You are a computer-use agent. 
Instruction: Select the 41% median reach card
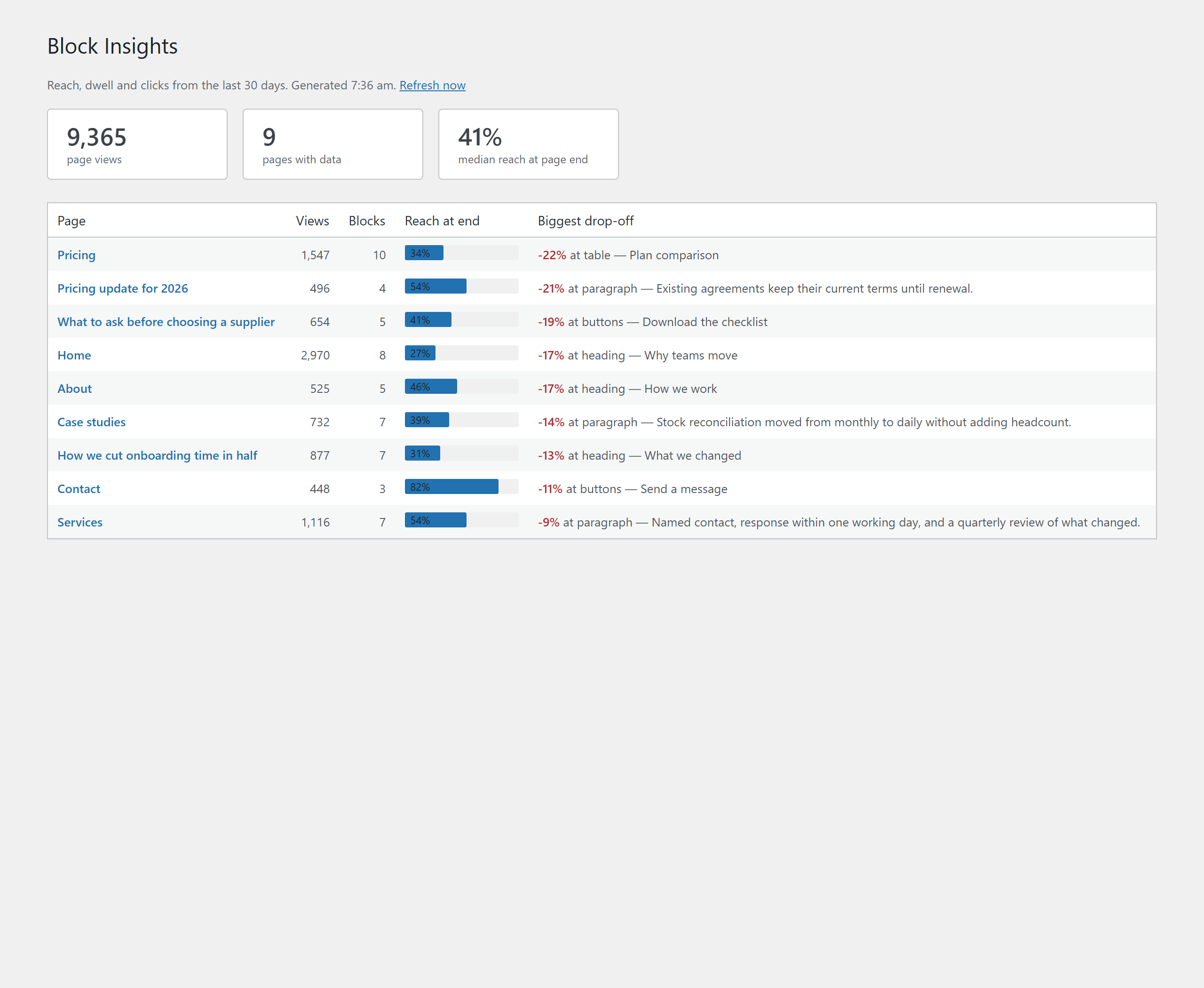pyautogui.click(x=529, y=144)
